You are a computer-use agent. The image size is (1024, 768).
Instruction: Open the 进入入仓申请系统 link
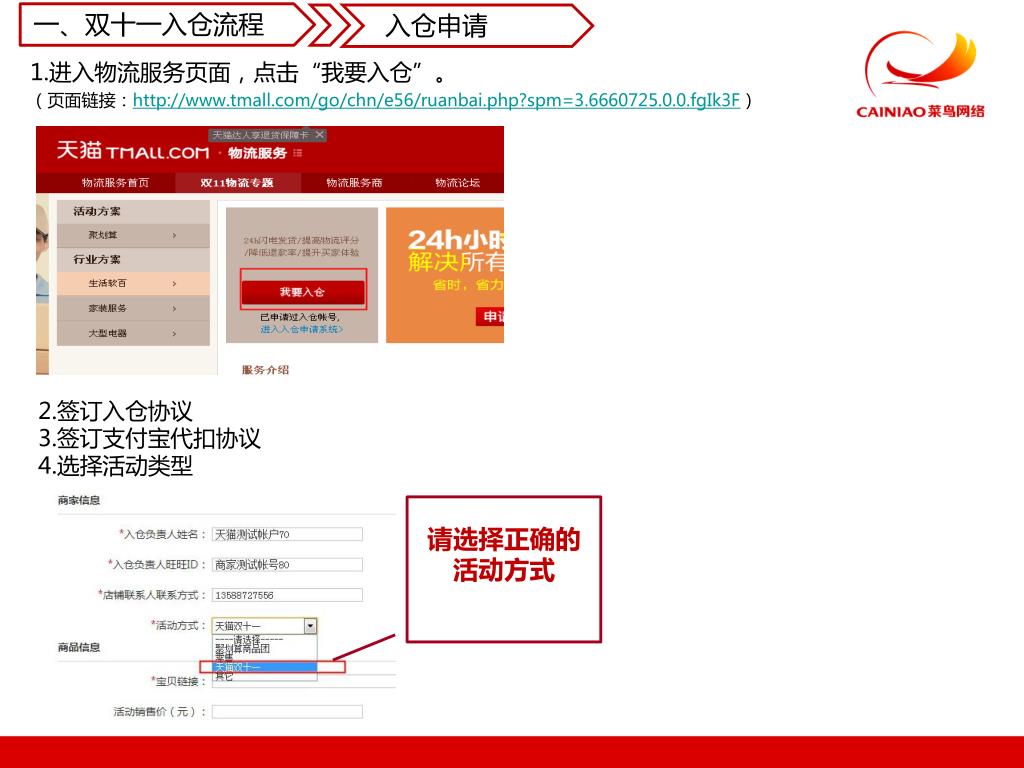coord(301,329)
